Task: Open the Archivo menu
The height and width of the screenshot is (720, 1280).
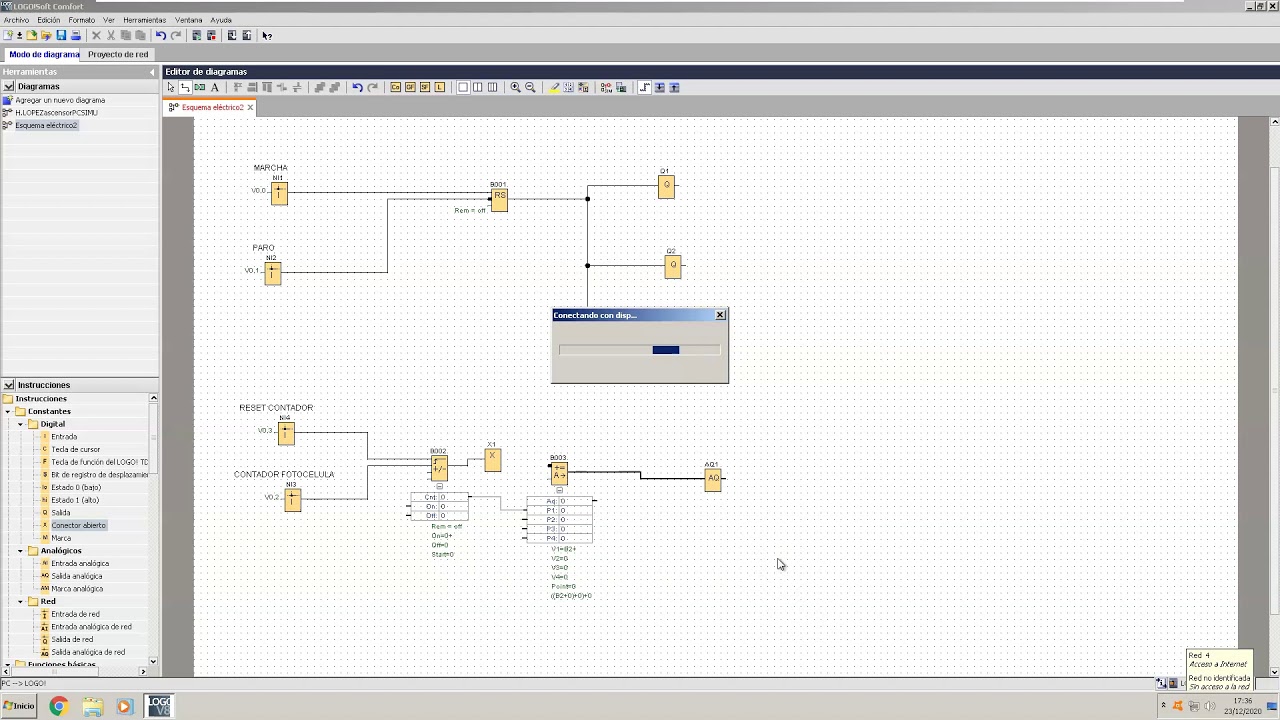Action: tap(16, 20)
